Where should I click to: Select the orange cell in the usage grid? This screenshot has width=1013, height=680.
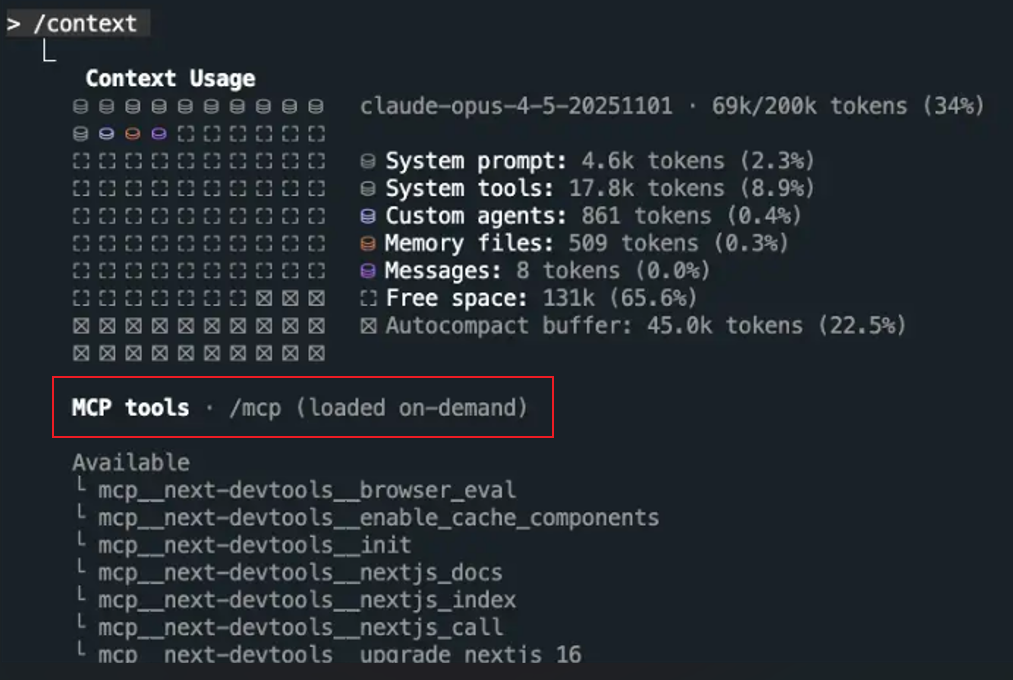coord(133,134)
